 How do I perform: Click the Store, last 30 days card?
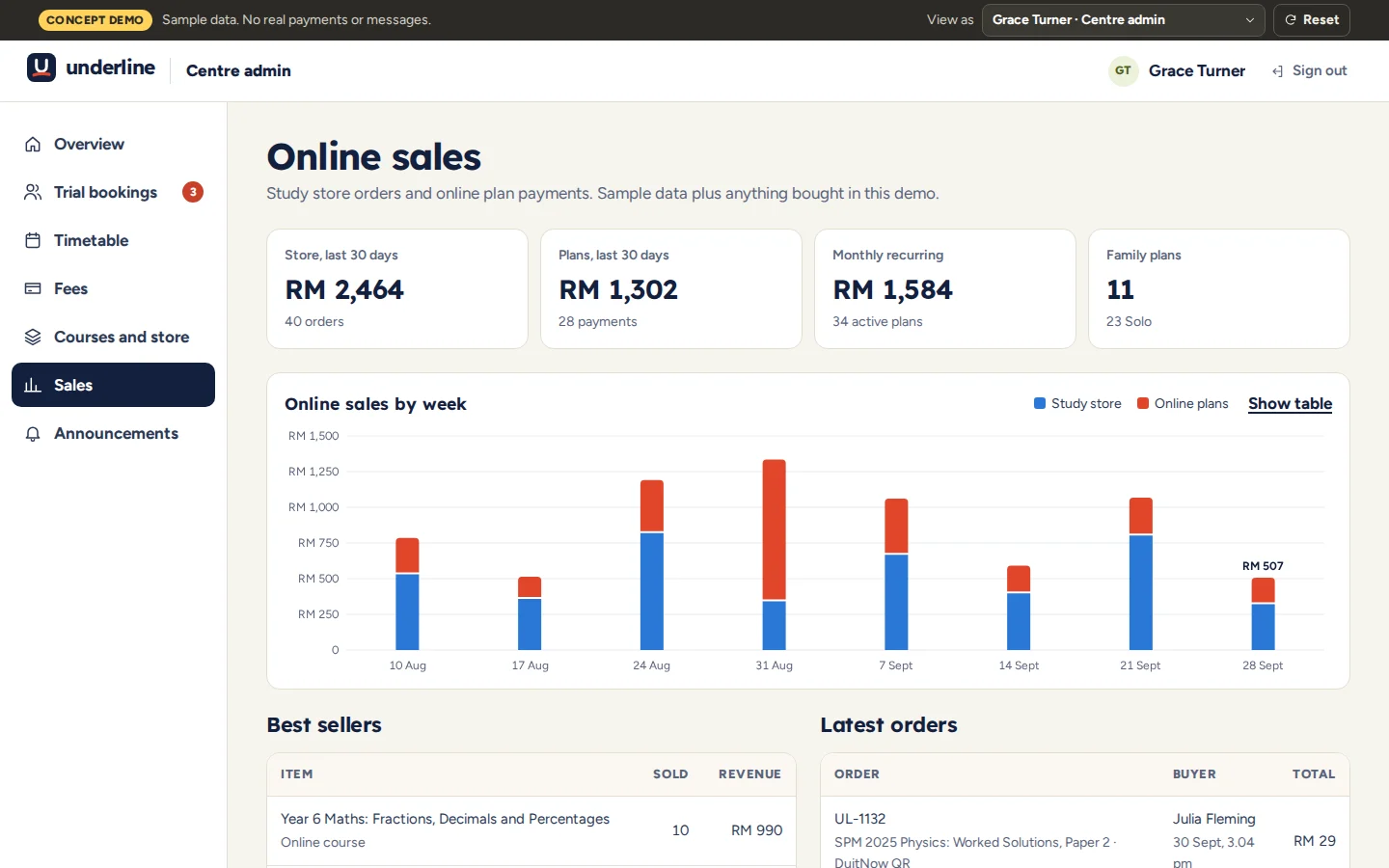tap(397, 288)
